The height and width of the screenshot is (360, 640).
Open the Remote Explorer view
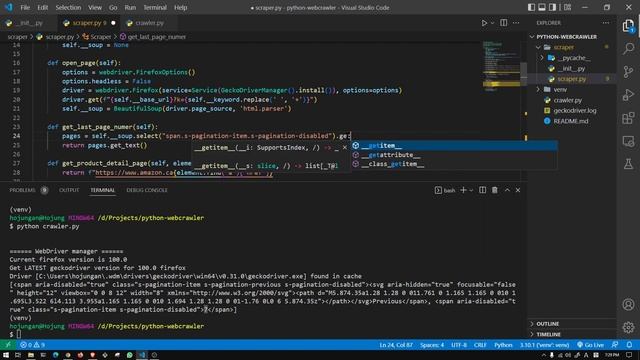pyautogui.click(x=628, y=141)
